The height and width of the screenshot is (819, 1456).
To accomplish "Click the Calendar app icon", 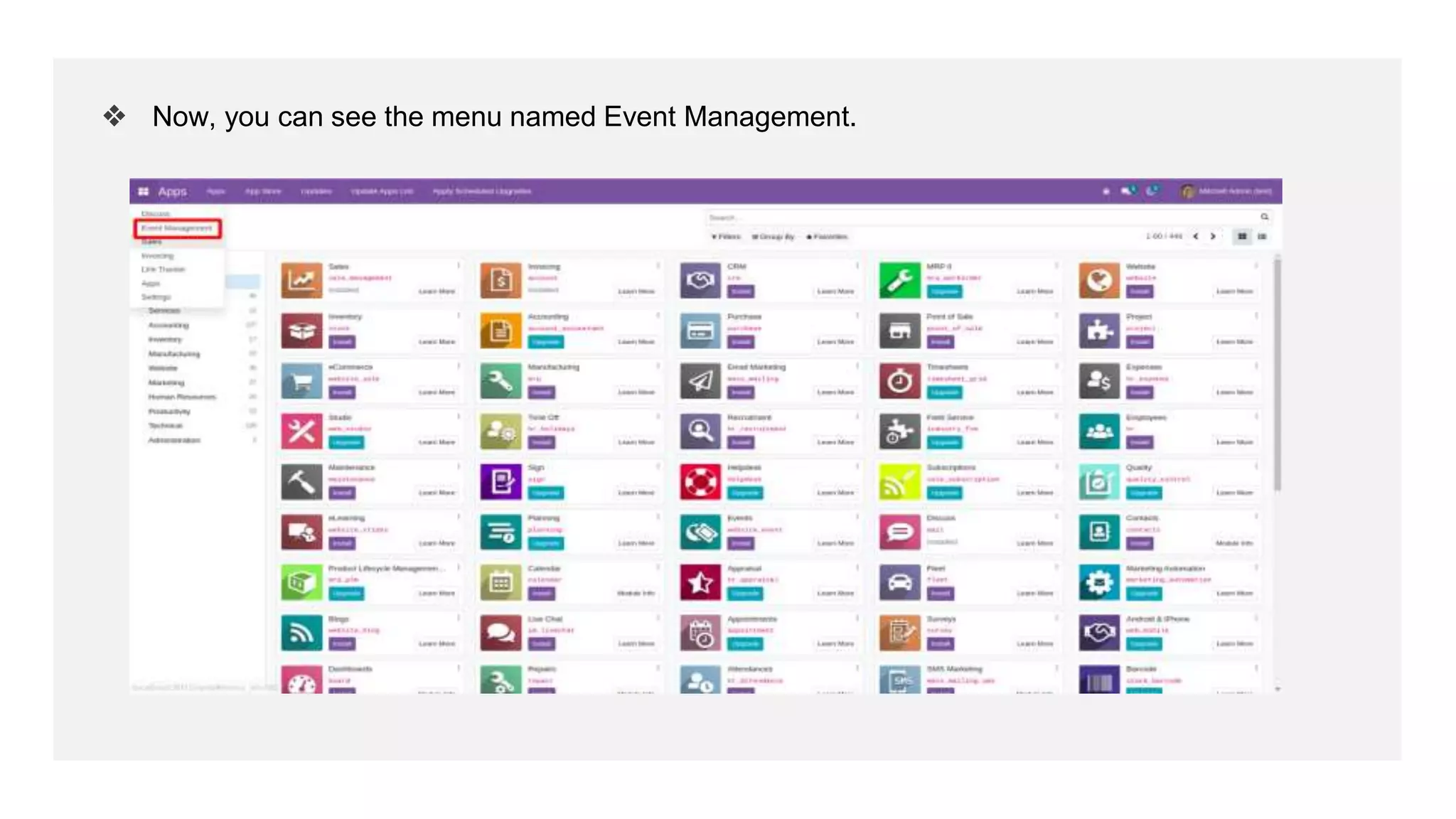I will pos(500,582).
